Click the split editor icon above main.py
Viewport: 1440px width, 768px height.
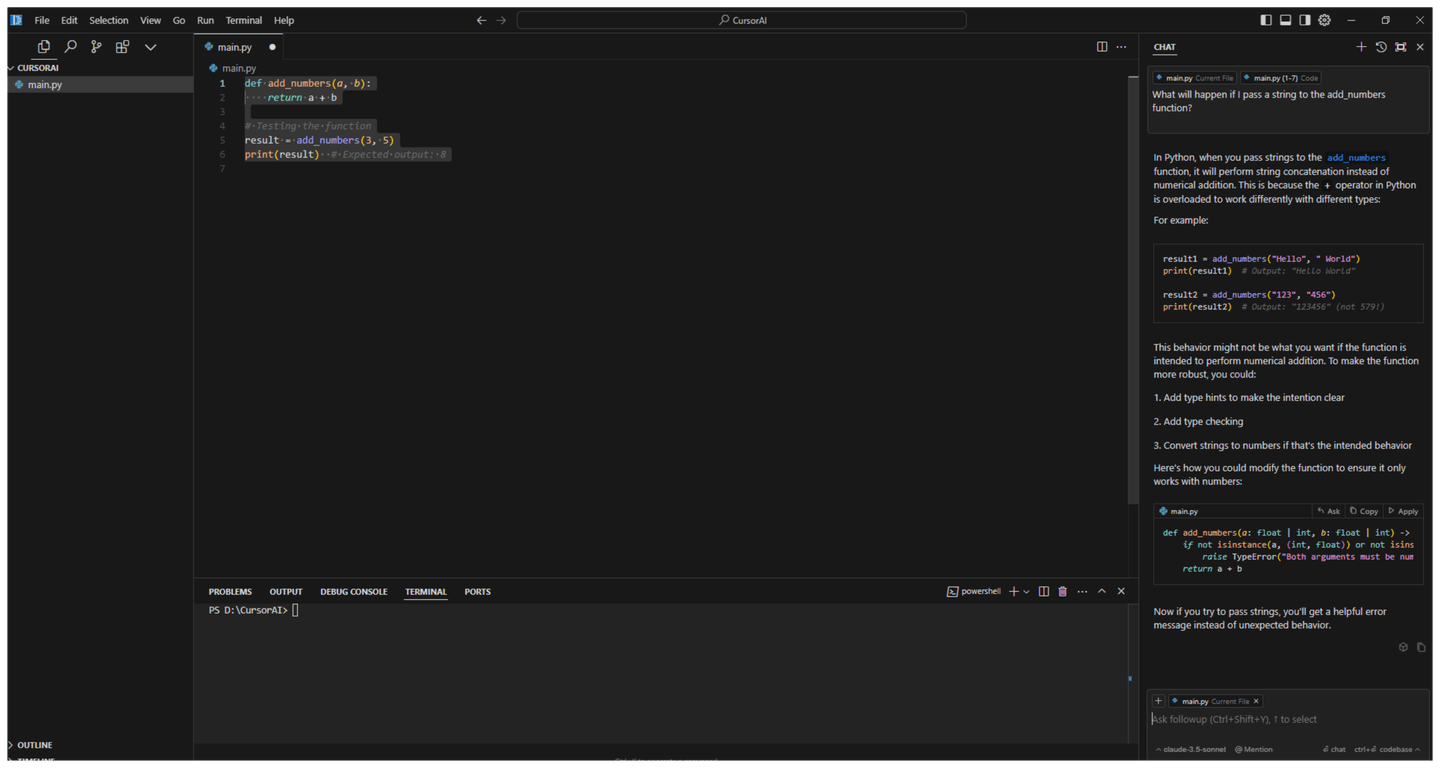coord(1101,47)
